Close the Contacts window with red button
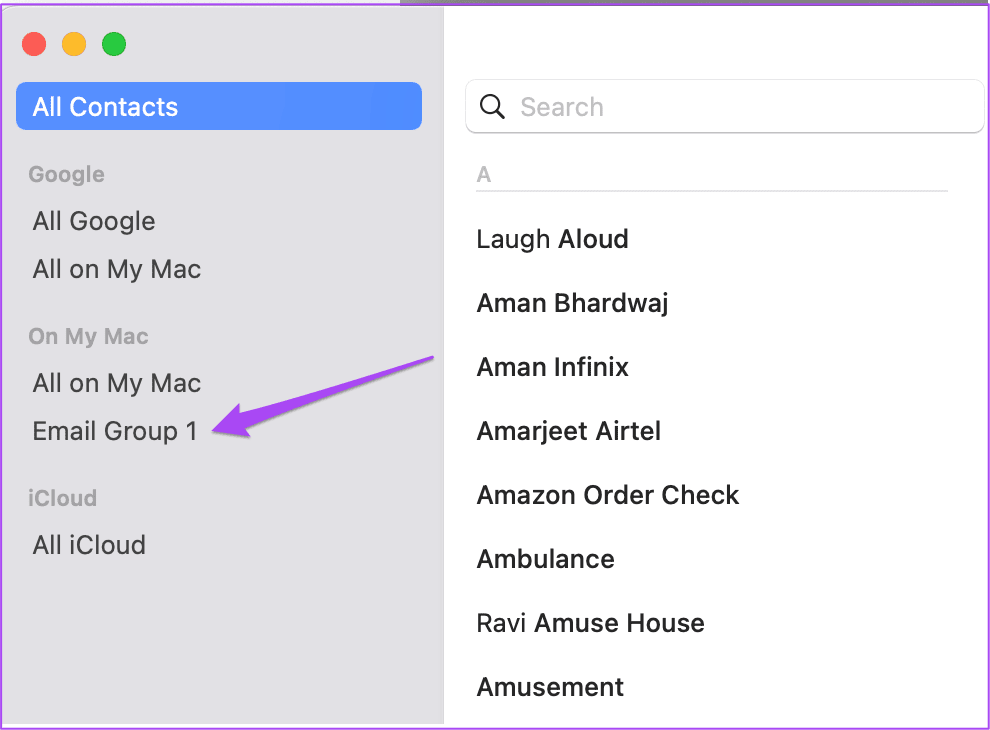 click(x=34, y=44)
